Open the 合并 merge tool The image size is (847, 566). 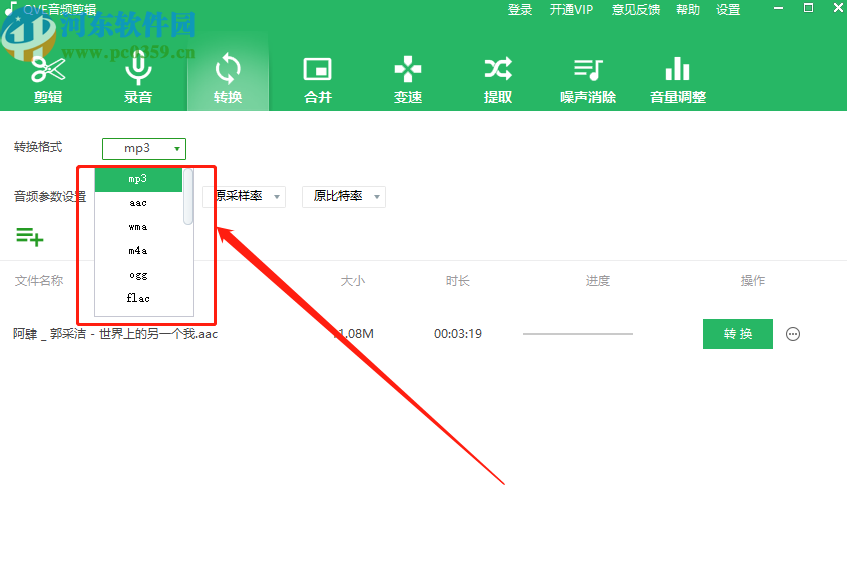coord(318,80)
